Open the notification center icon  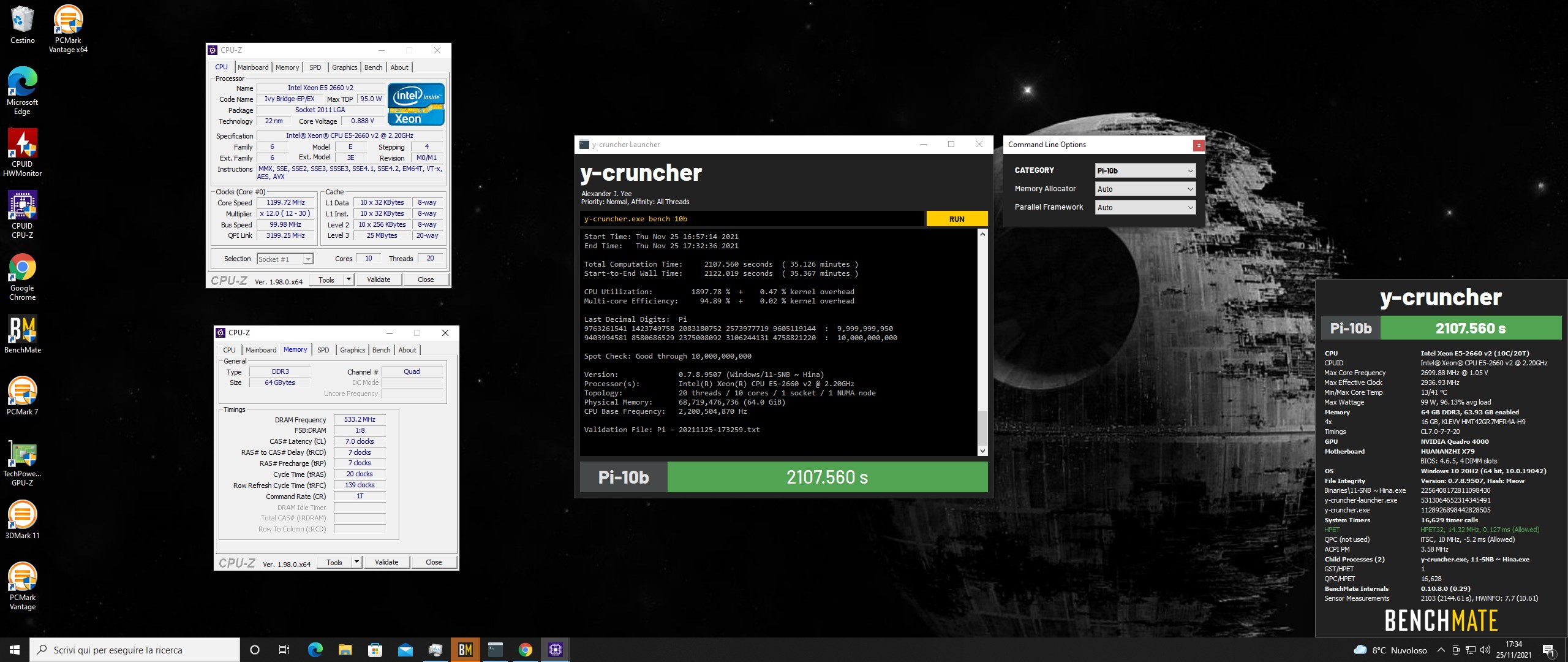tap(1549, 650)
